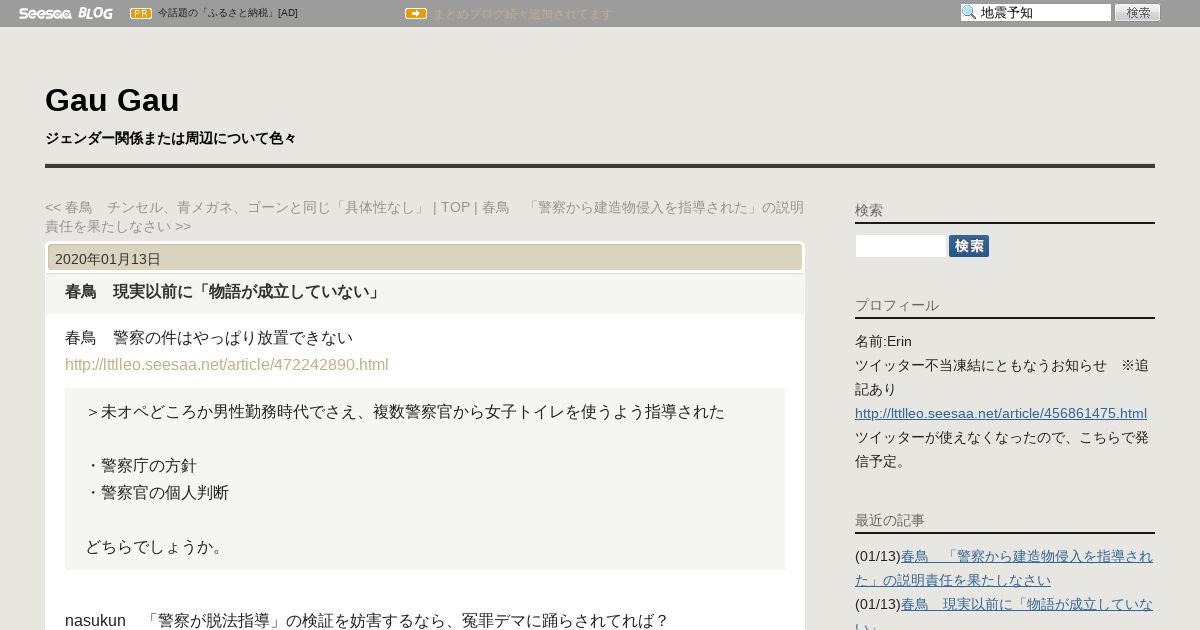Focus the top search field with 地震予知
Screen dimensions: 1200x630
1036,12
